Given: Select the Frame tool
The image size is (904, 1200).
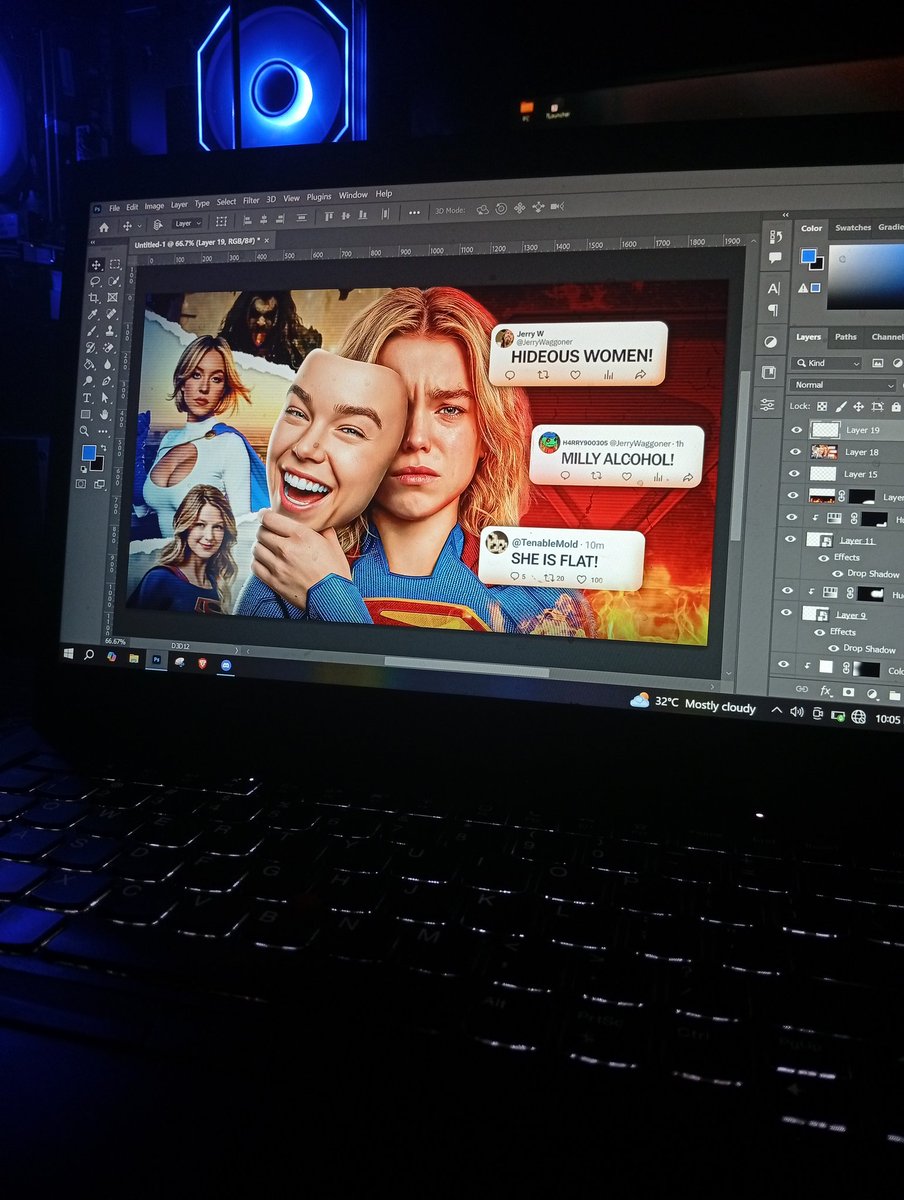Looking at the screenshot, I should pyautogui.click(x=112, y=297).
